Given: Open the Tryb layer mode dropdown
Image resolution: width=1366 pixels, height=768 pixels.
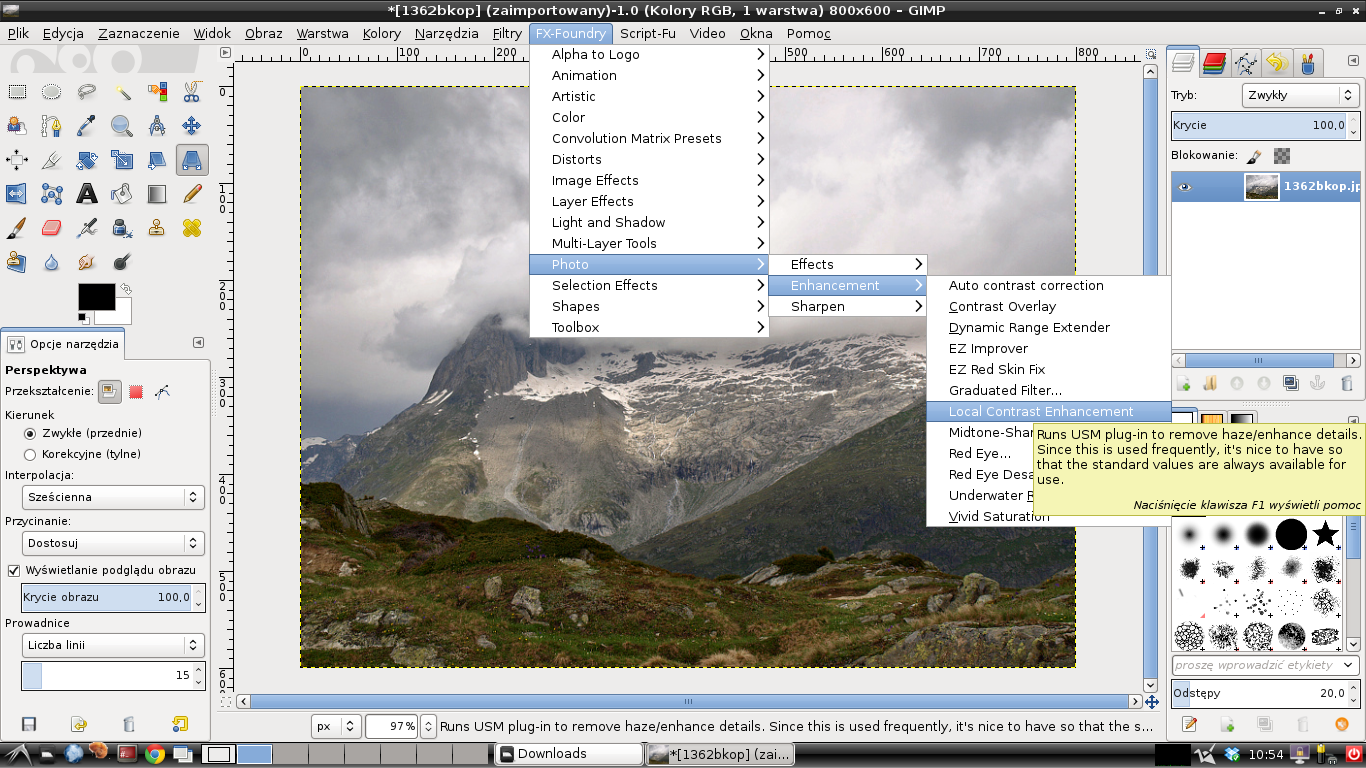Looking at the screenshot, I should (1299, 96).
